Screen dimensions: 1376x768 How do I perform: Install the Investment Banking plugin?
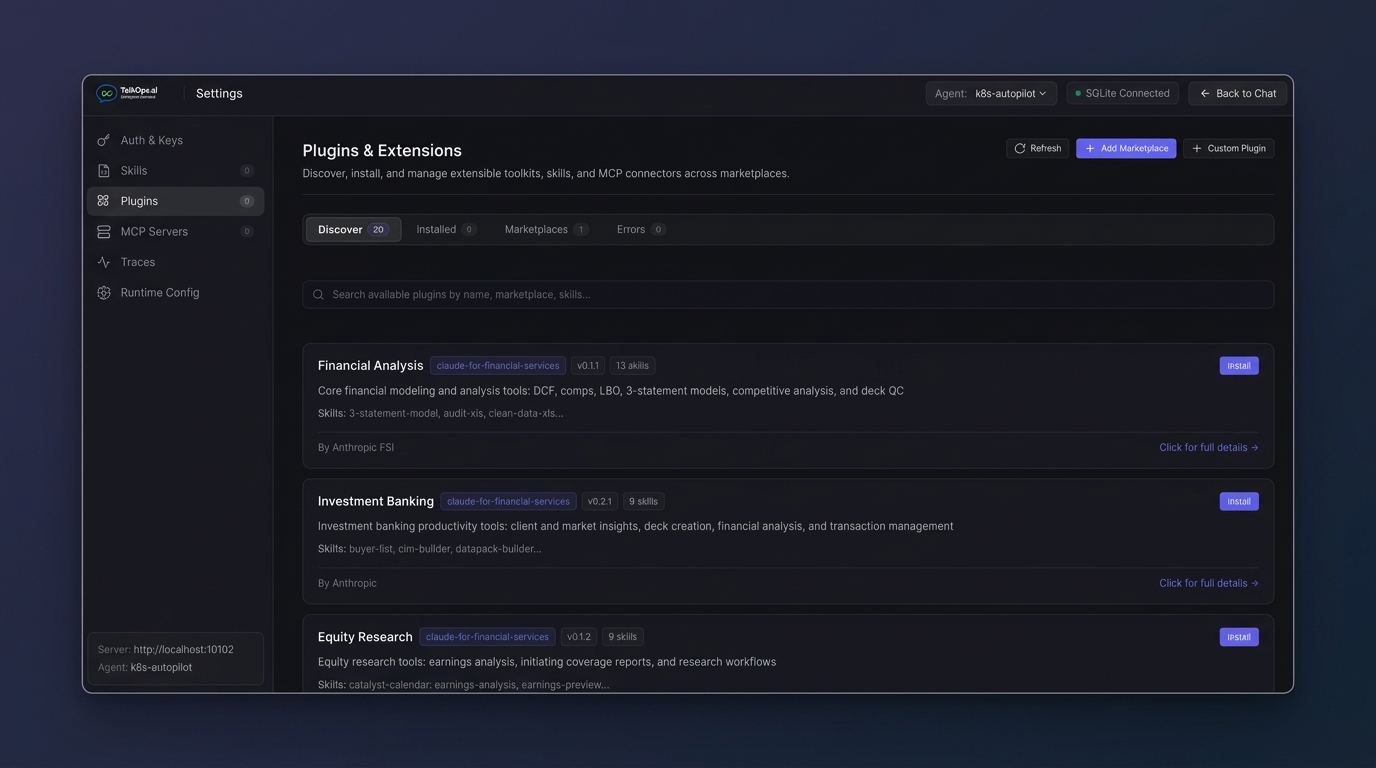tap(1239, 501)
